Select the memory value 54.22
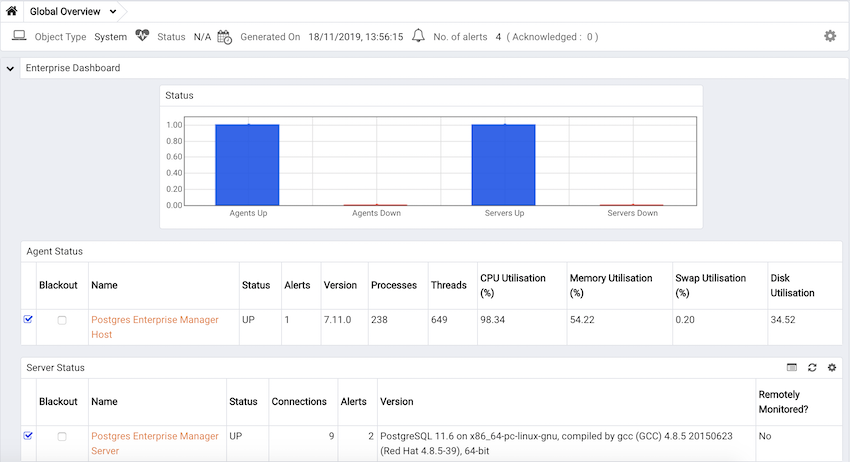Screen dimensions: 850x462 pyautogui.click(x=582, y=320)
